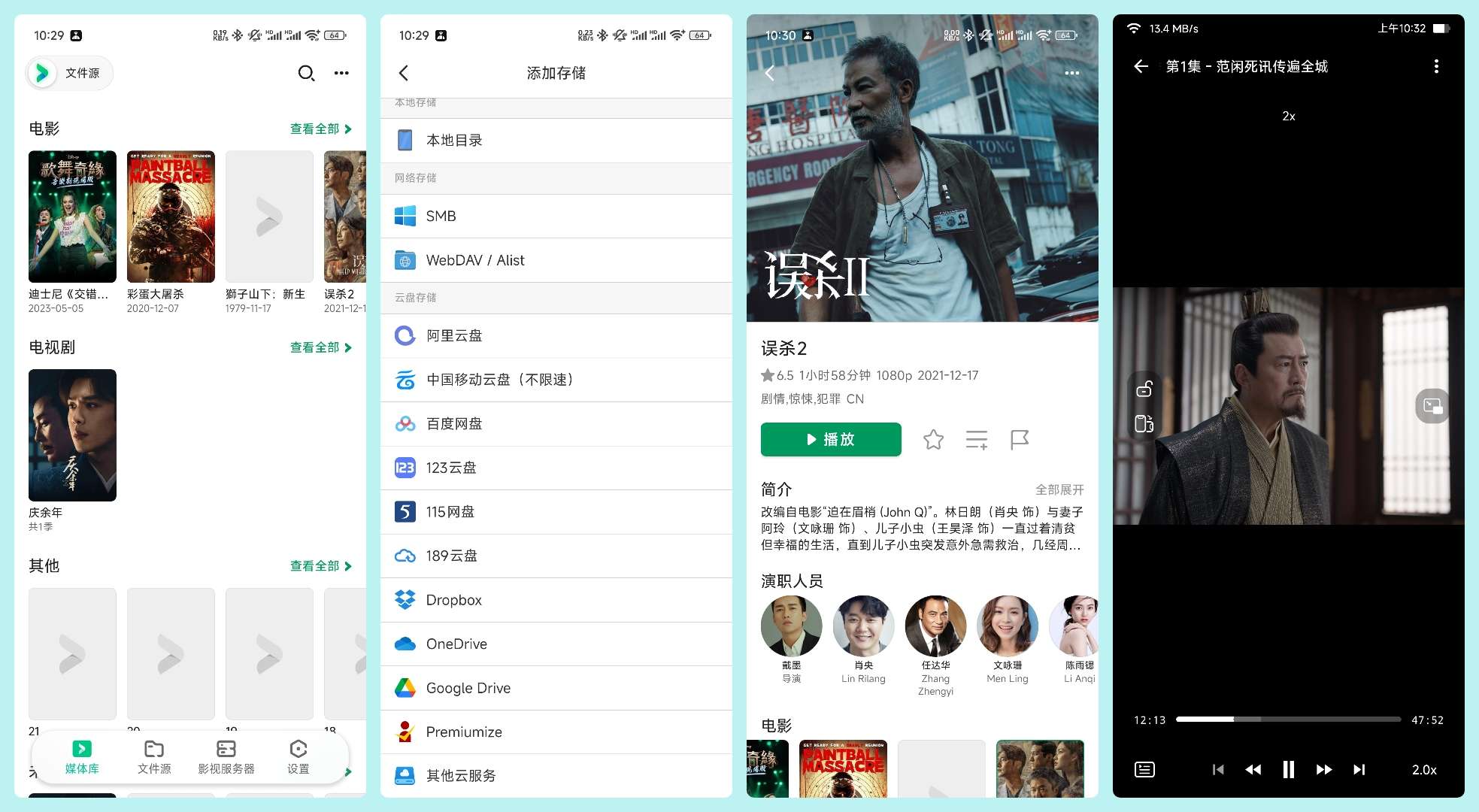
Task: Enter picture-in-picture mode
Action: (1432, 406)
